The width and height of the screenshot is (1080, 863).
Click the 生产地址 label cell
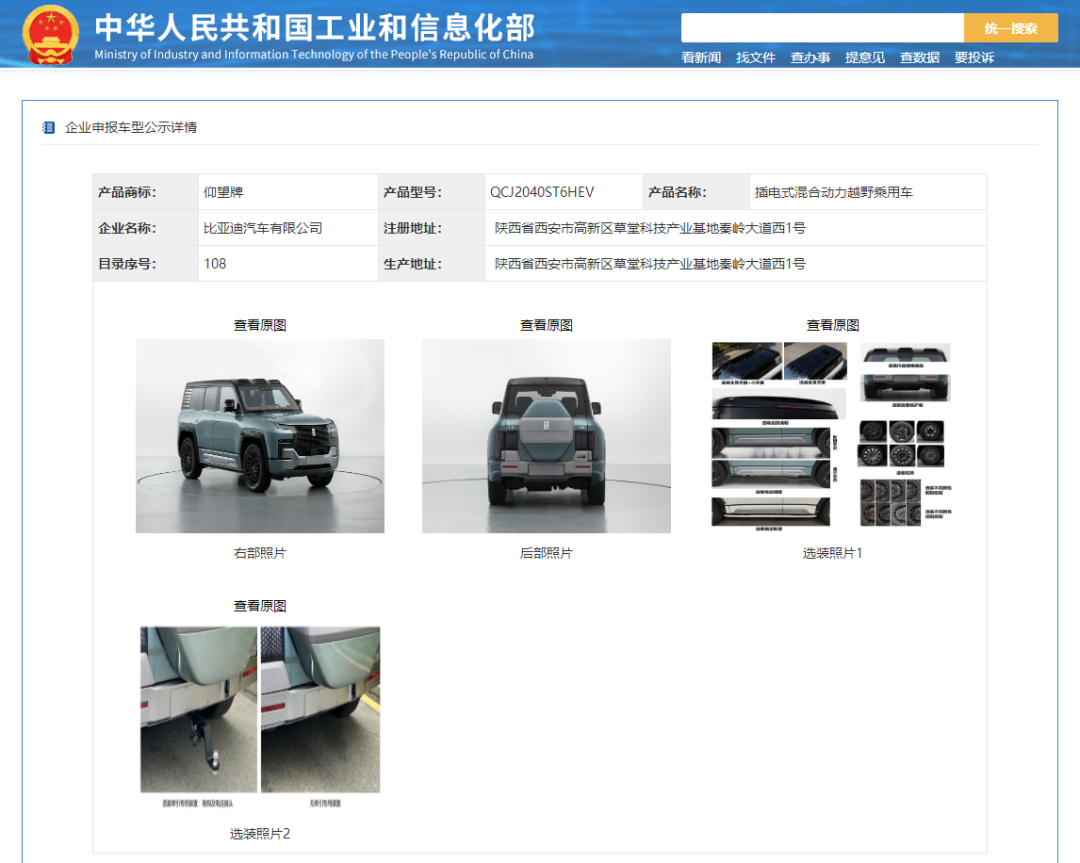point(431,264)
